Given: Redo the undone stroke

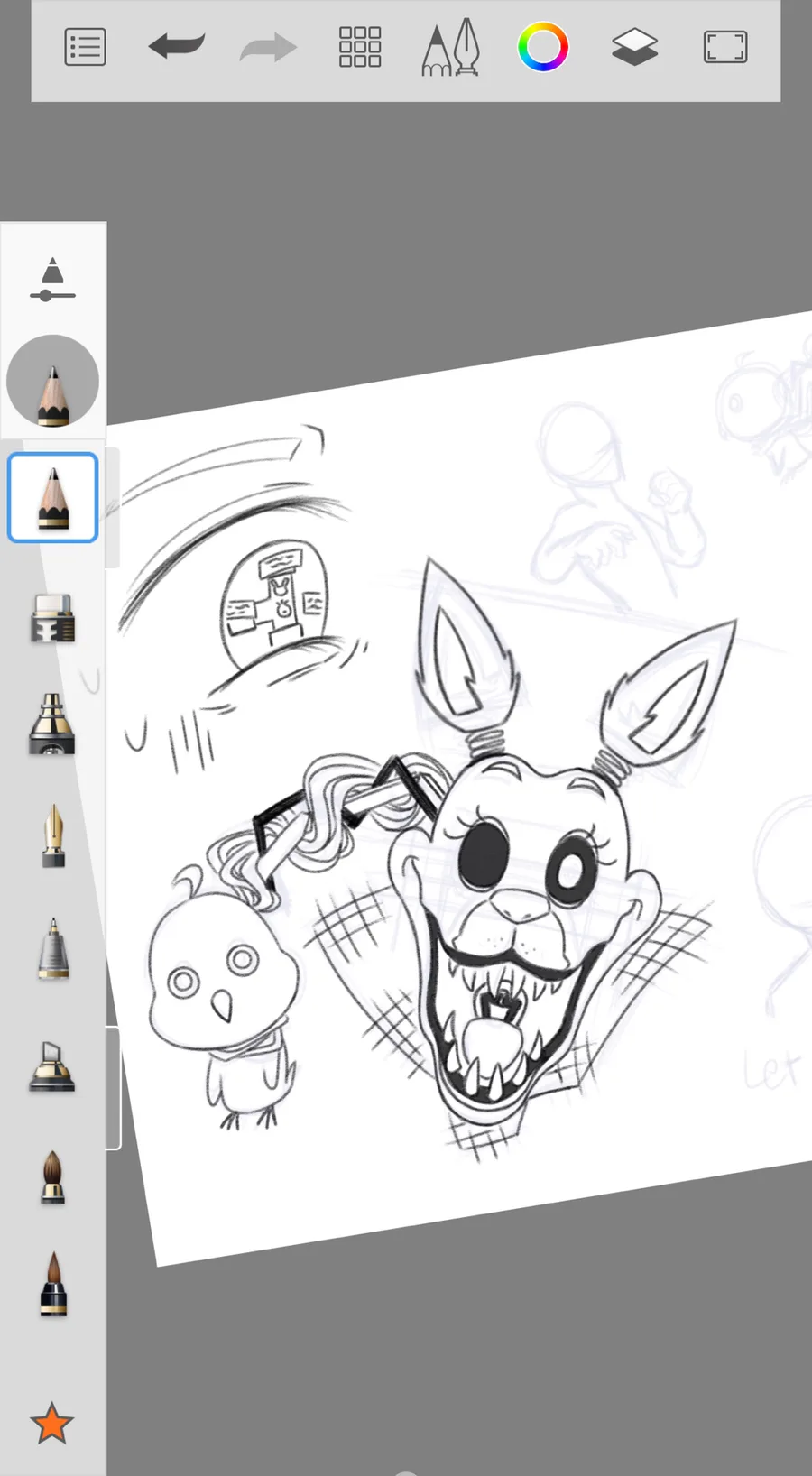Looking at the screenshot, I should click(x=268, y=48).
